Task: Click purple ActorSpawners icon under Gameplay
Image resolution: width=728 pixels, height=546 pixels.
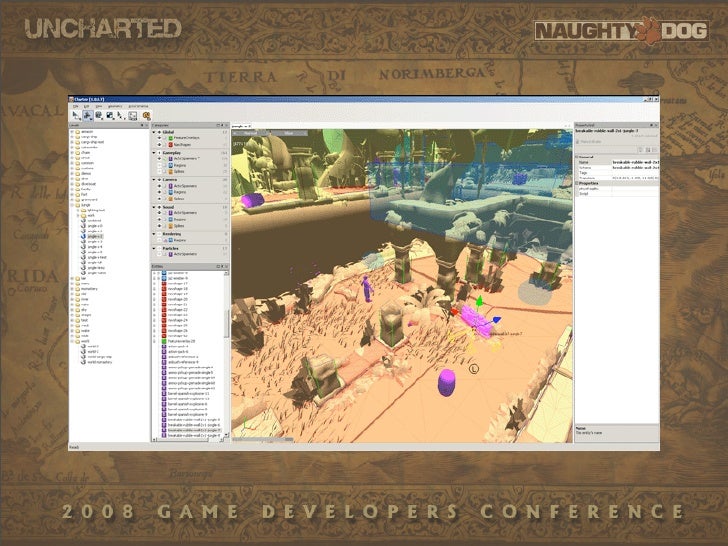Action: click(170, 159)
